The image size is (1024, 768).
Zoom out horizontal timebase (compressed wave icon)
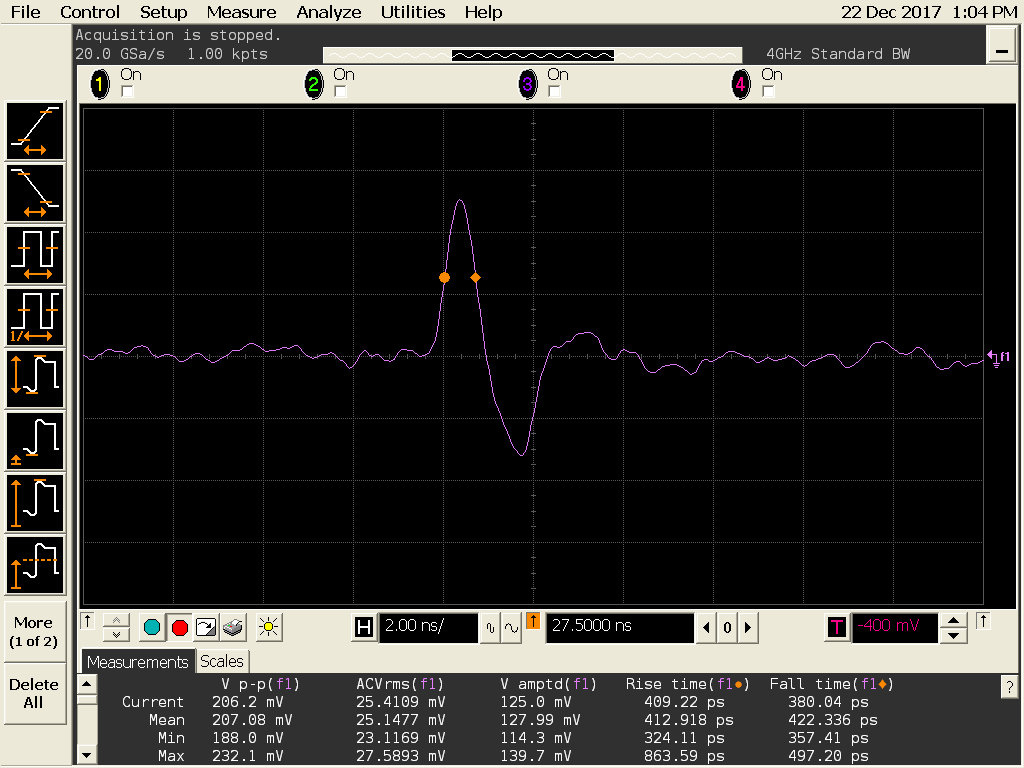490,628
